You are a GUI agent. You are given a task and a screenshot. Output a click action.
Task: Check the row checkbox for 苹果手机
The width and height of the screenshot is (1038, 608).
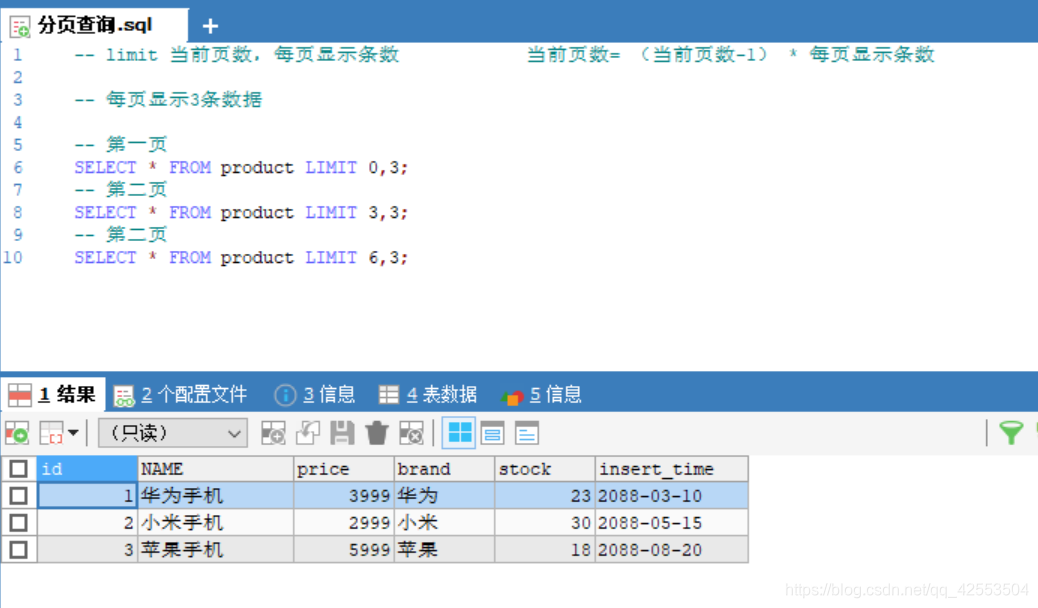click(x=19, y=550)
